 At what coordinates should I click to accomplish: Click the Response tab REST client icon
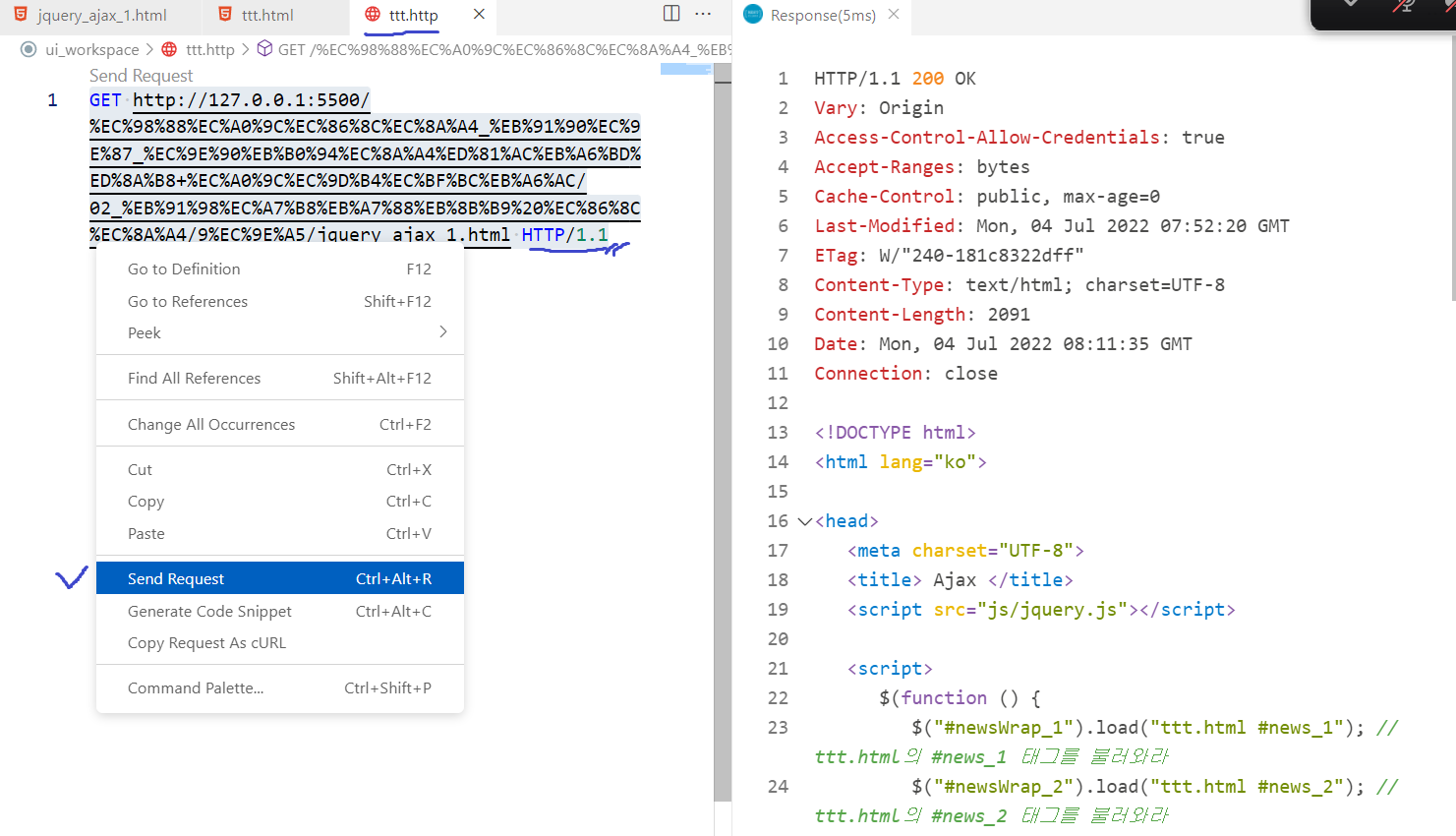pyautogui.click(x=753, y=14)
